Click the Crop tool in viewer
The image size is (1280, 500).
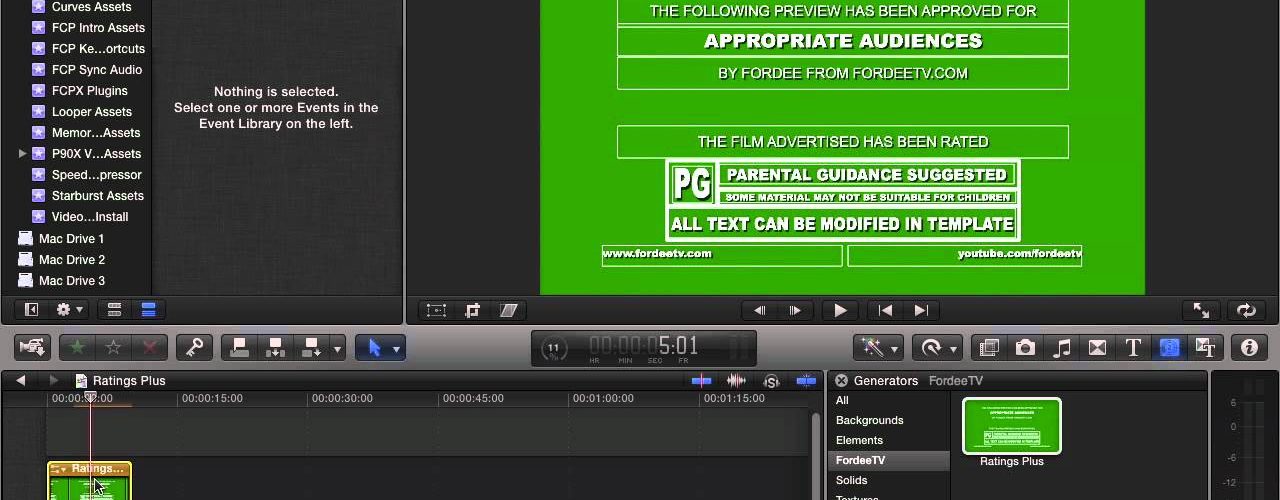click(472, 311)
